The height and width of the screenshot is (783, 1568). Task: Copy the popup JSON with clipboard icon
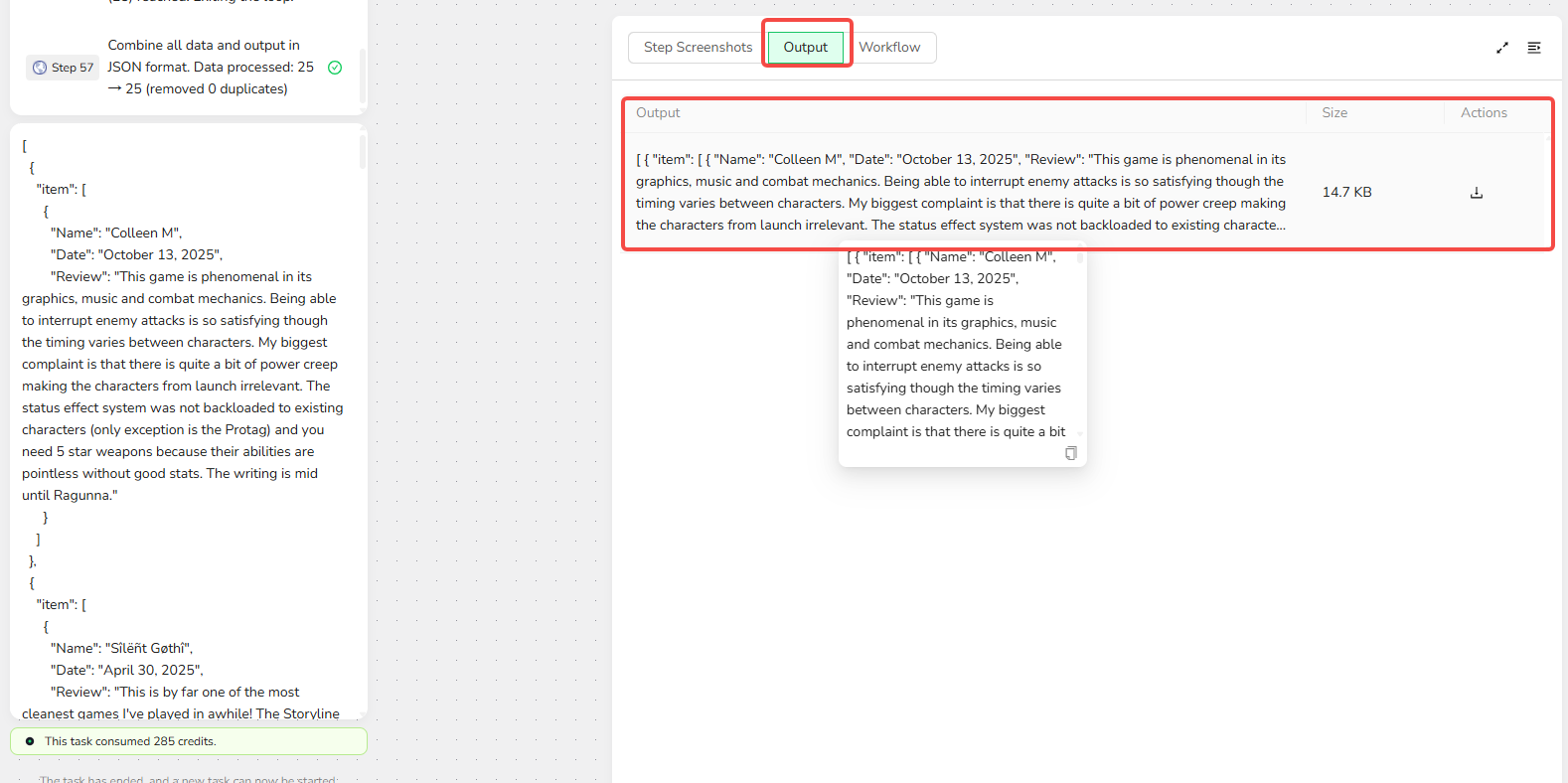(x=1070, y=453)
